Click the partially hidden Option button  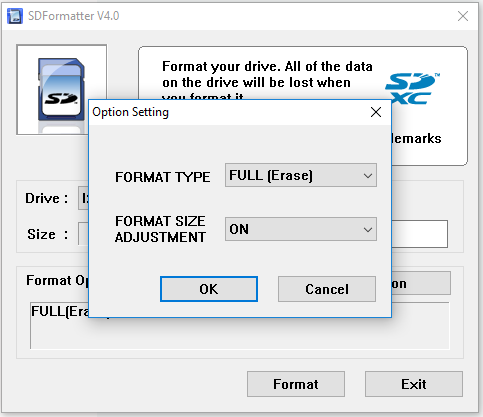(421, 283)
